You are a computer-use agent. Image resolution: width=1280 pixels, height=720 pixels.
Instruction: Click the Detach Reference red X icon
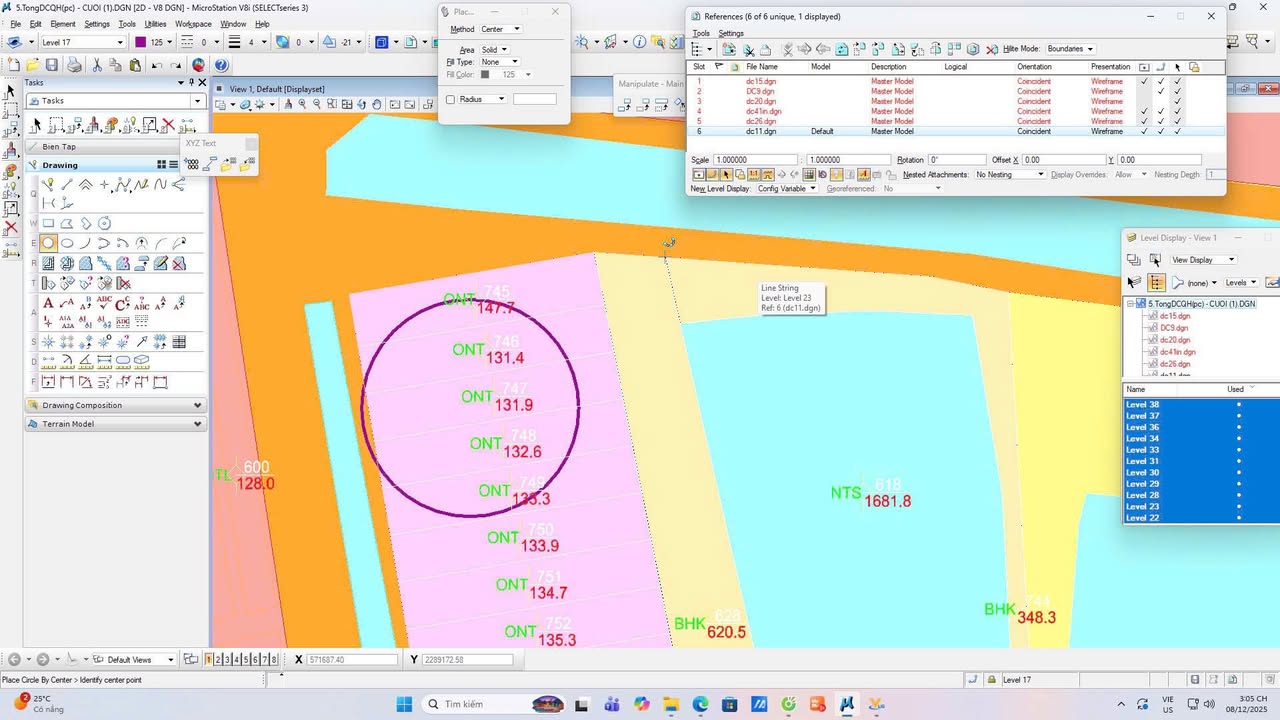pos(991,49)
